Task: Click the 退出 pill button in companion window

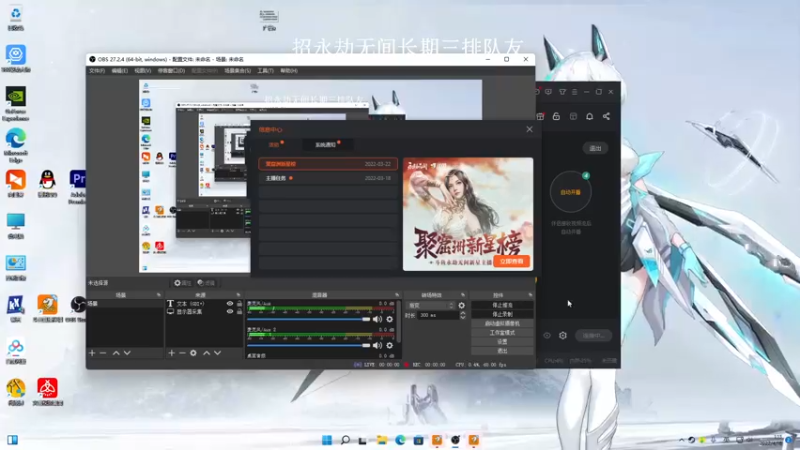Action: pos(595,148)
